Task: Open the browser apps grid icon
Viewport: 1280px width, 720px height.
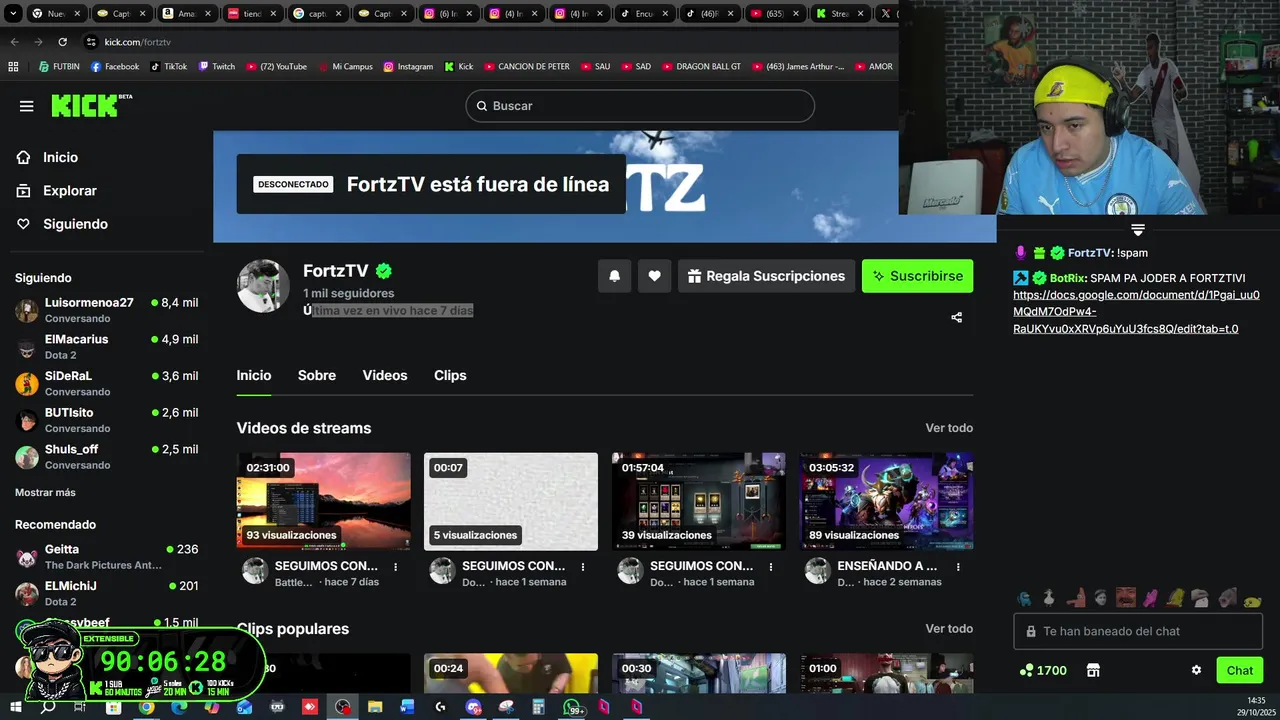Action: tap(13, 67)
